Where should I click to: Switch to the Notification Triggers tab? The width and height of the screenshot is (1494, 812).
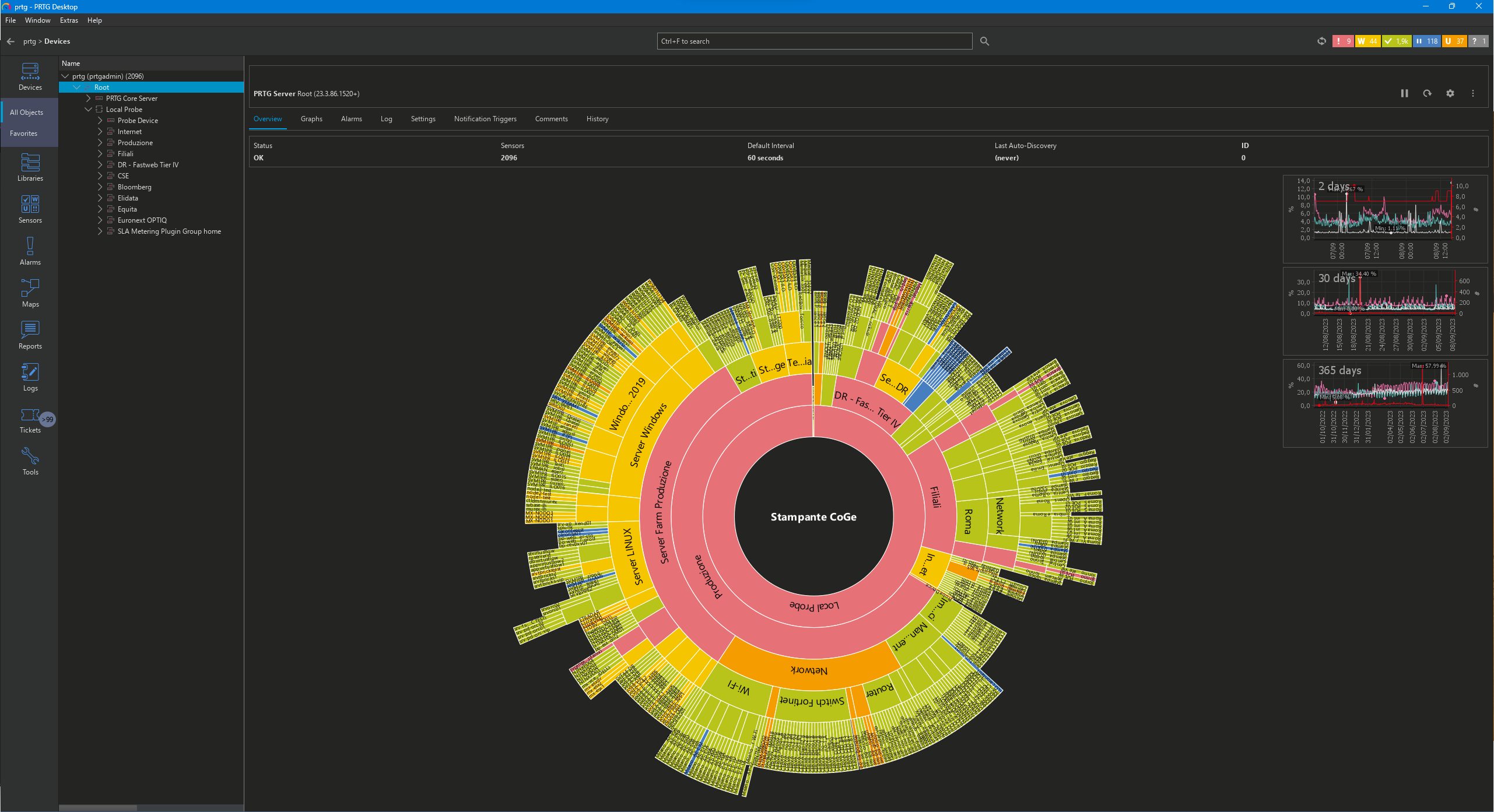tap(485, 119)
